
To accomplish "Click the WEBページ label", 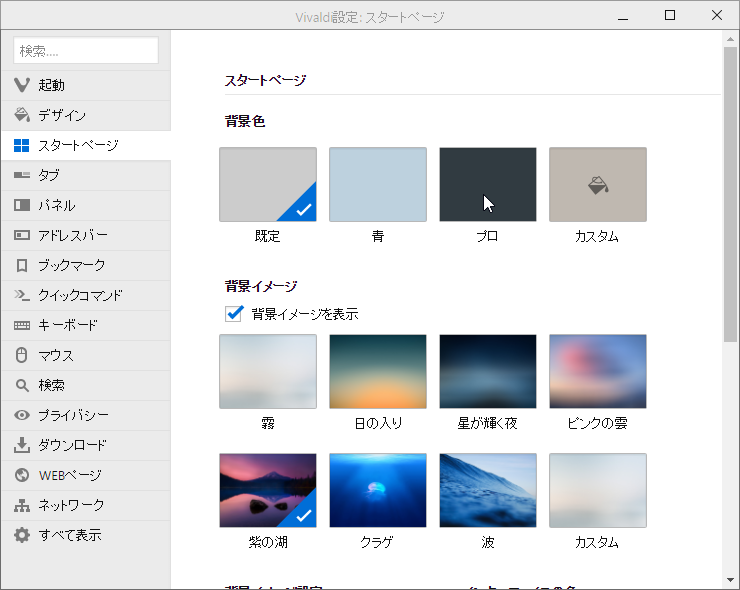I will [70, 475].
